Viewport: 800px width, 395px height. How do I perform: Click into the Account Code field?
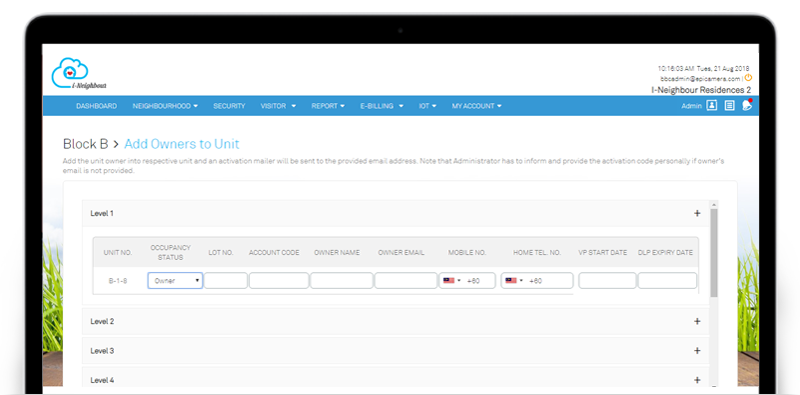click(279, 281)
